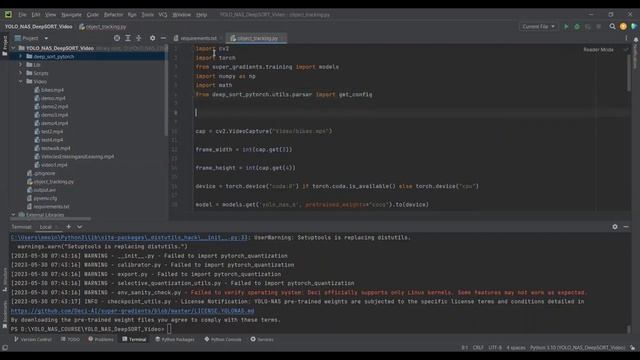
Task: Select the object_tracking.py editor tab
Action: pos(256,38)
